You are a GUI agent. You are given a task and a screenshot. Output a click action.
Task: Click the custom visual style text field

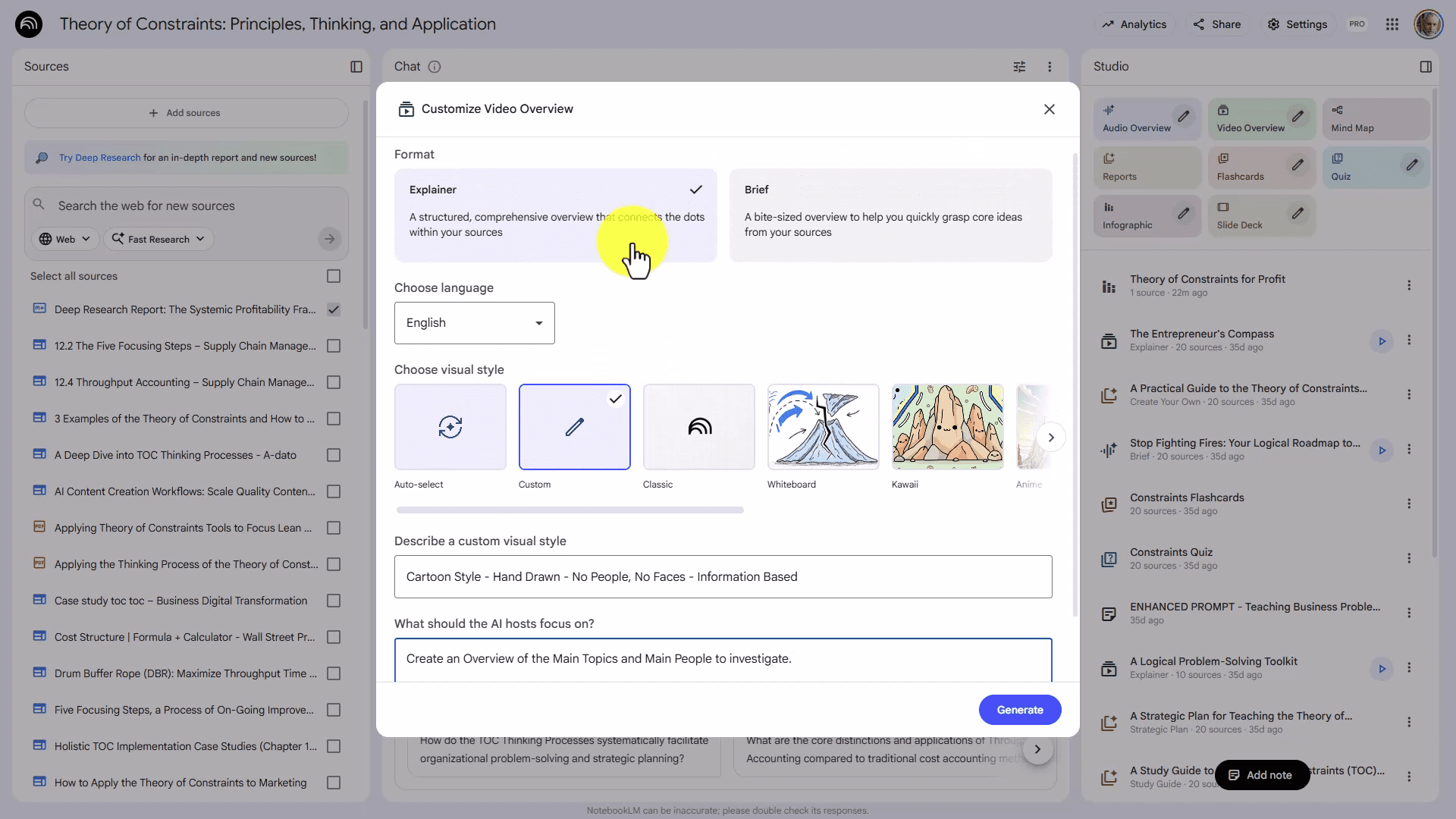[x=723, y=577]
